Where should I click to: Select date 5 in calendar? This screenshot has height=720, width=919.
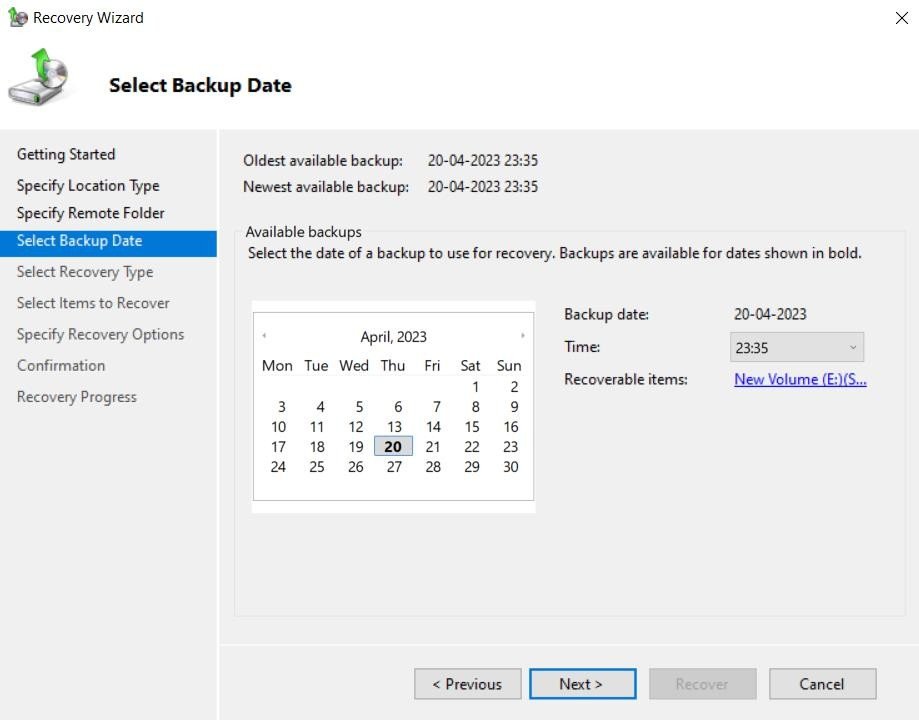click(x=359, y=407)
